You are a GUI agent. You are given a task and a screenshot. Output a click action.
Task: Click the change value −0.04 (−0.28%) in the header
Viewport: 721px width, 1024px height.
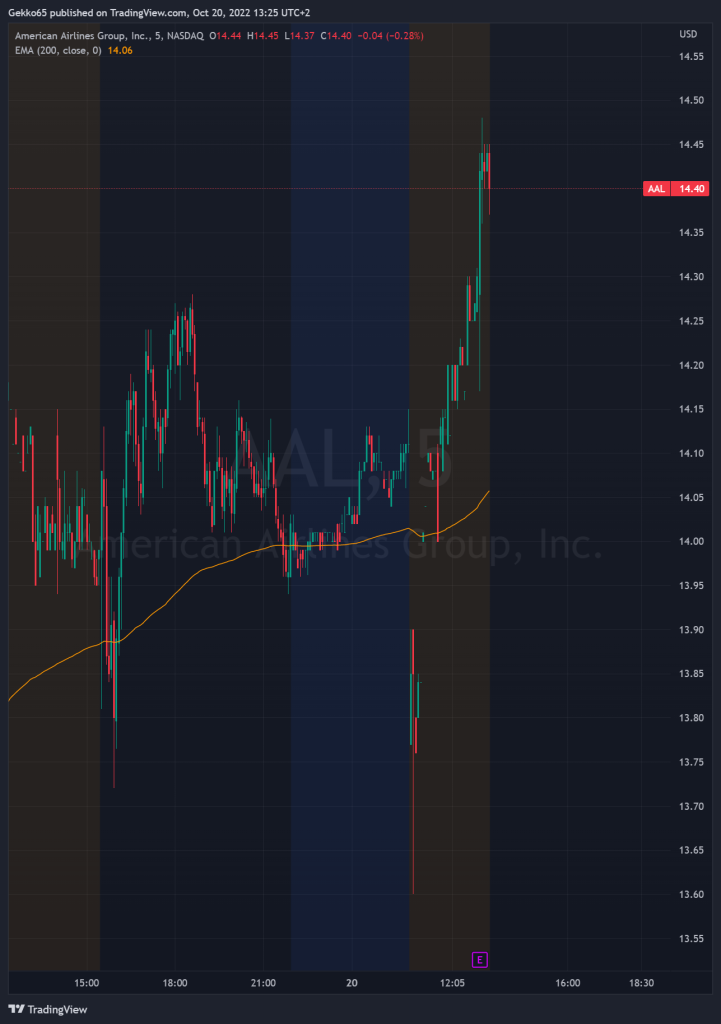391,35
